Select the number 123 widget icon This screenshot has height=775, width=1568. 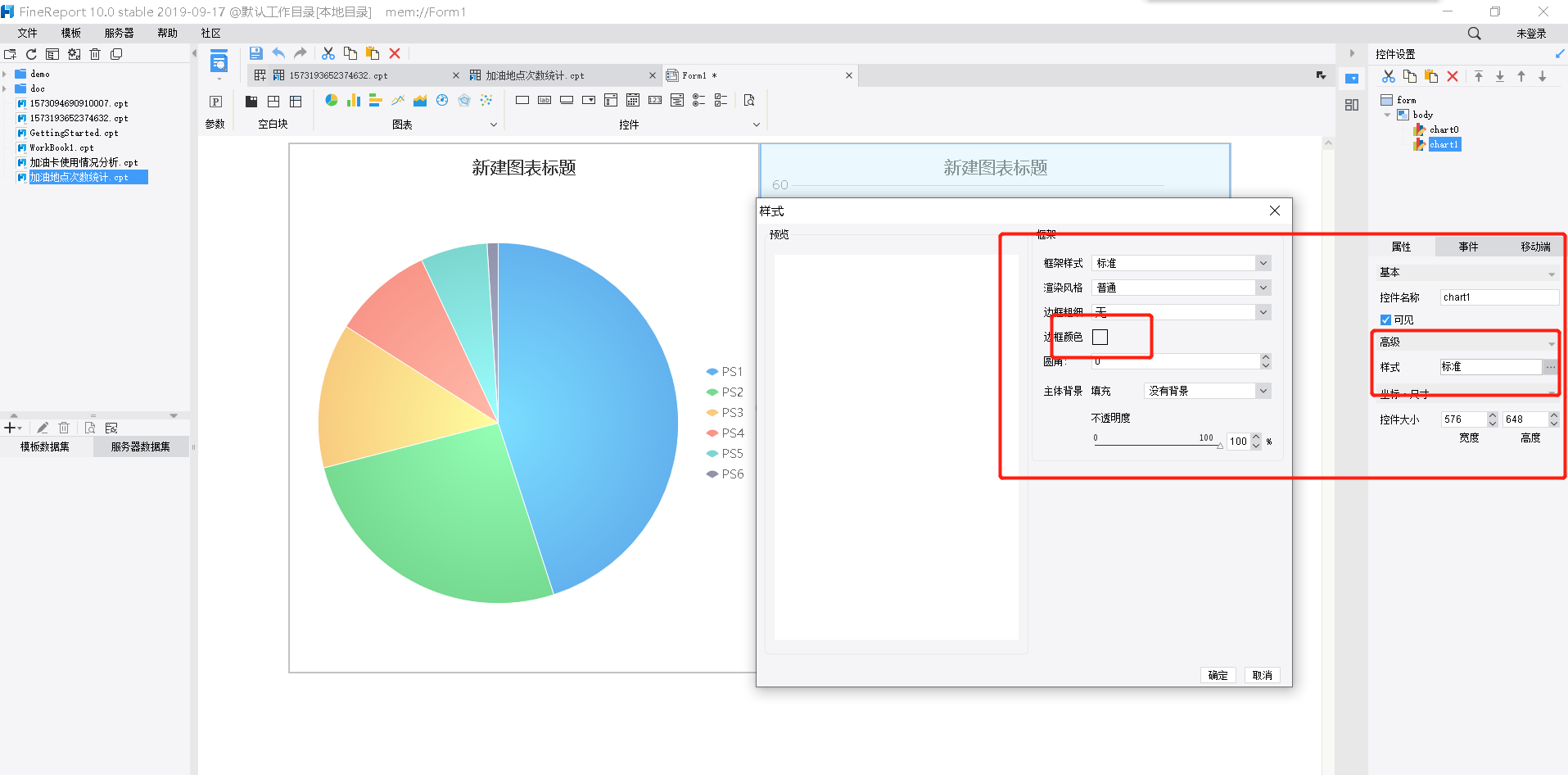tap(655, 100)
